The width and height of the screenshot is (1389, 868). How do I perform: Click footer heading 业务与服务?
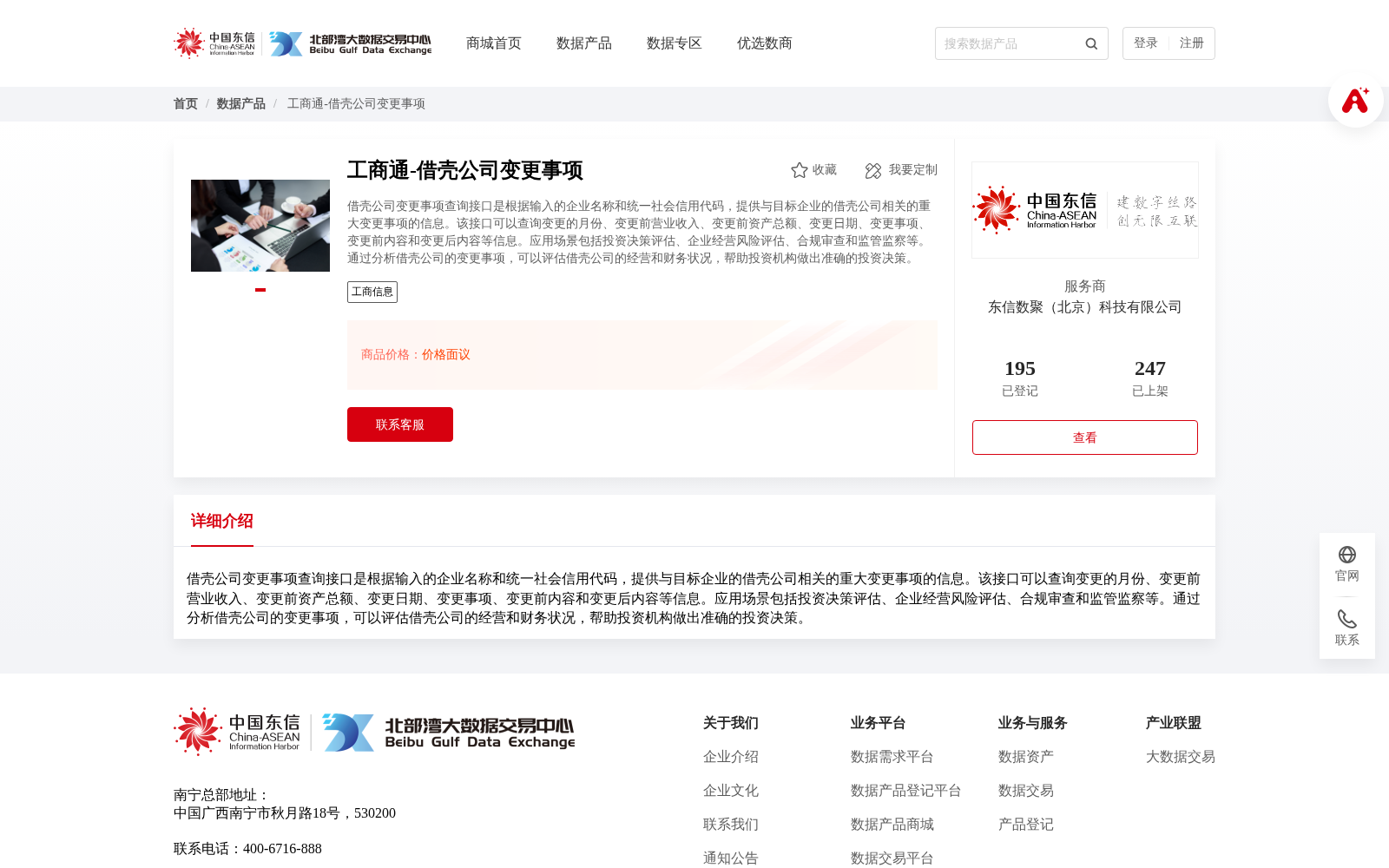[1033, 723]
